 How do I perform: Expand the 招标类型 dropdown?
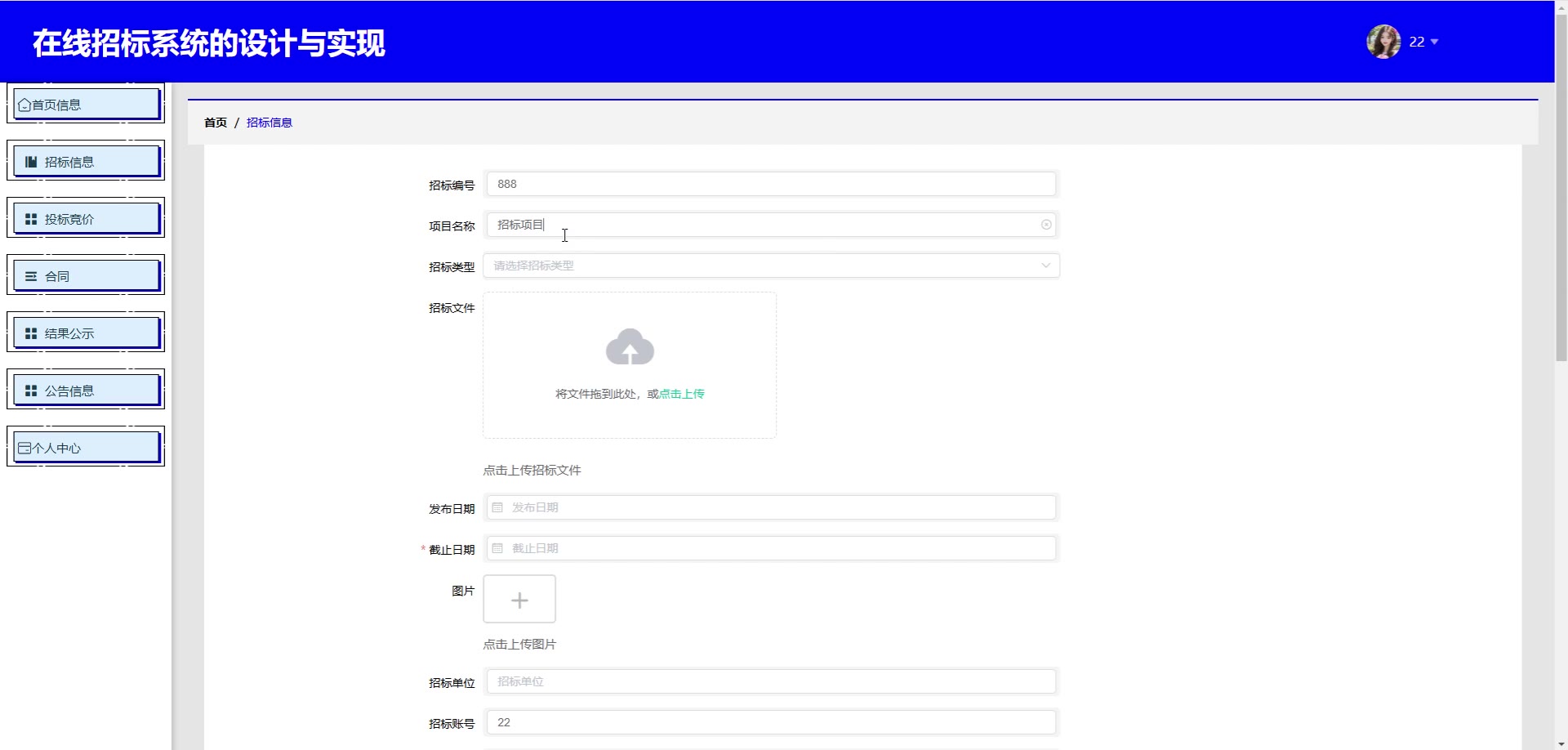[1045, 266]
